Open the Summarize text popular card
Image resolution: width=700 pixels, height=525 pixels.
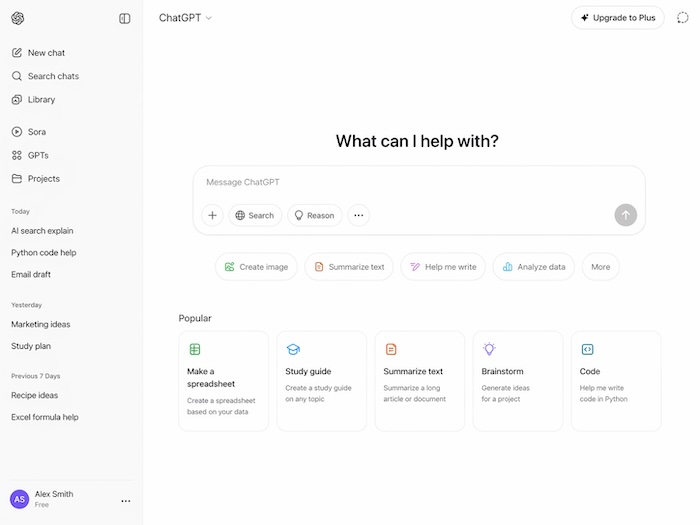pos(420,381)
